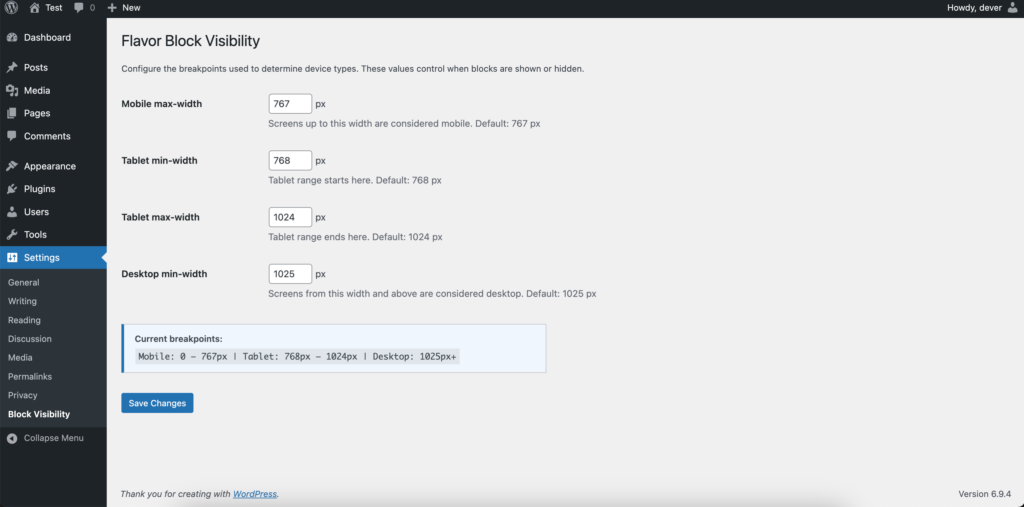The height and width of the screenshot is (507, 1024).
Task: Click the Settings sliders icon
Action: [x=12, y=257]
